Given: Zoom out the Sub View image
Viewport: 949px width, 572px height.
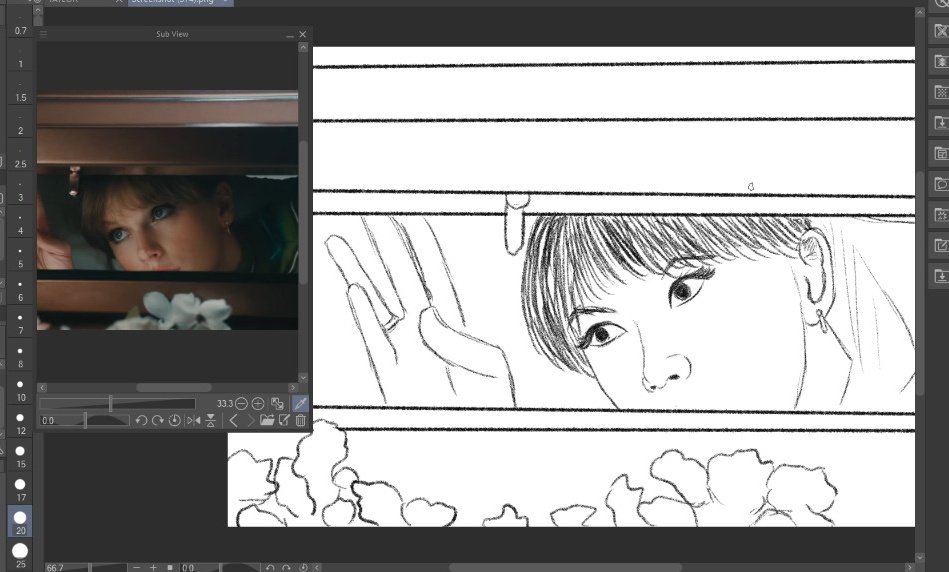Looking at the screenshot, I should pyautogui.click(x=241, y=404).
